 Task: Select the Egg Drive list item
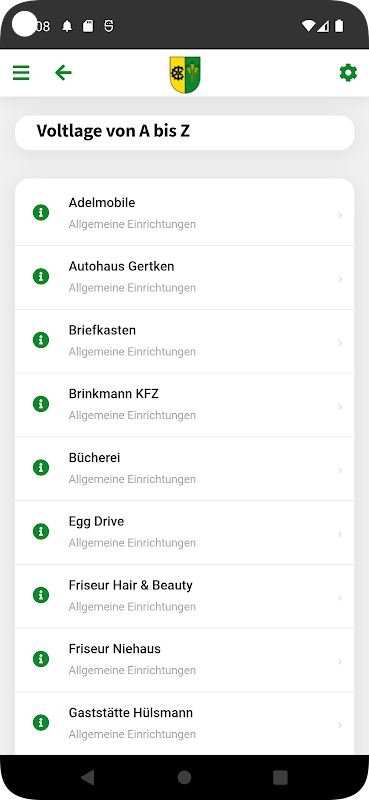(x=184, y=532)
